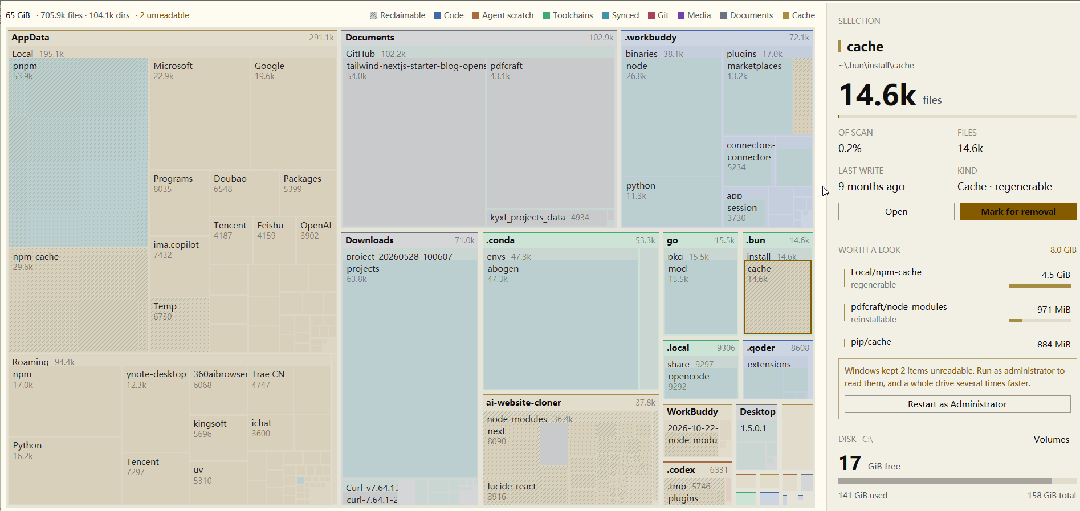This screenshot has width=1080, height=511.
Task: Select the Python block under Roaming
Action: pos(66,472)
